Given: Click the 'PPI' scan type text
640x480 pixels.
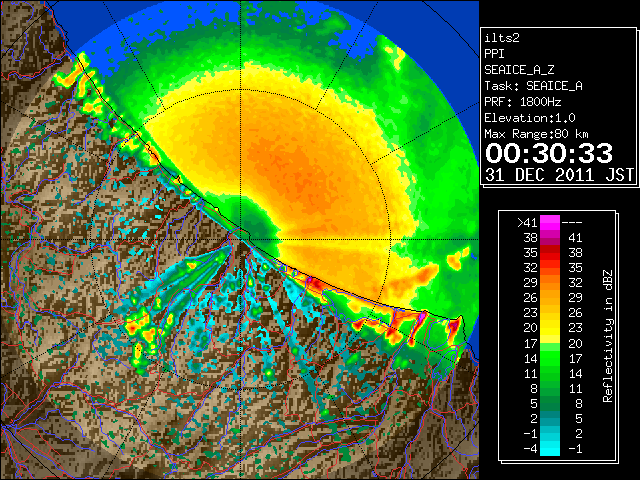Looking at the screenshot, I should (x=494, y=54).
